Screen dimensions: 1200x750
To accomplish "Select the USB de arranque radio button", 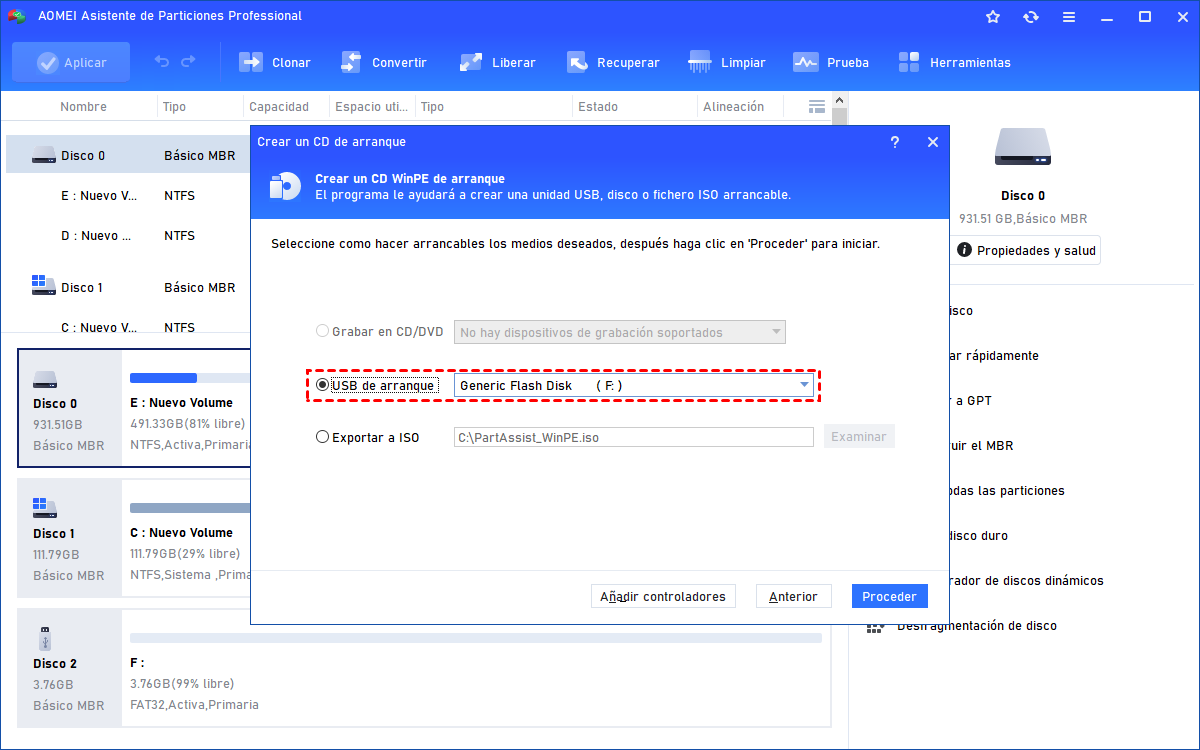I will coord(322,385).
